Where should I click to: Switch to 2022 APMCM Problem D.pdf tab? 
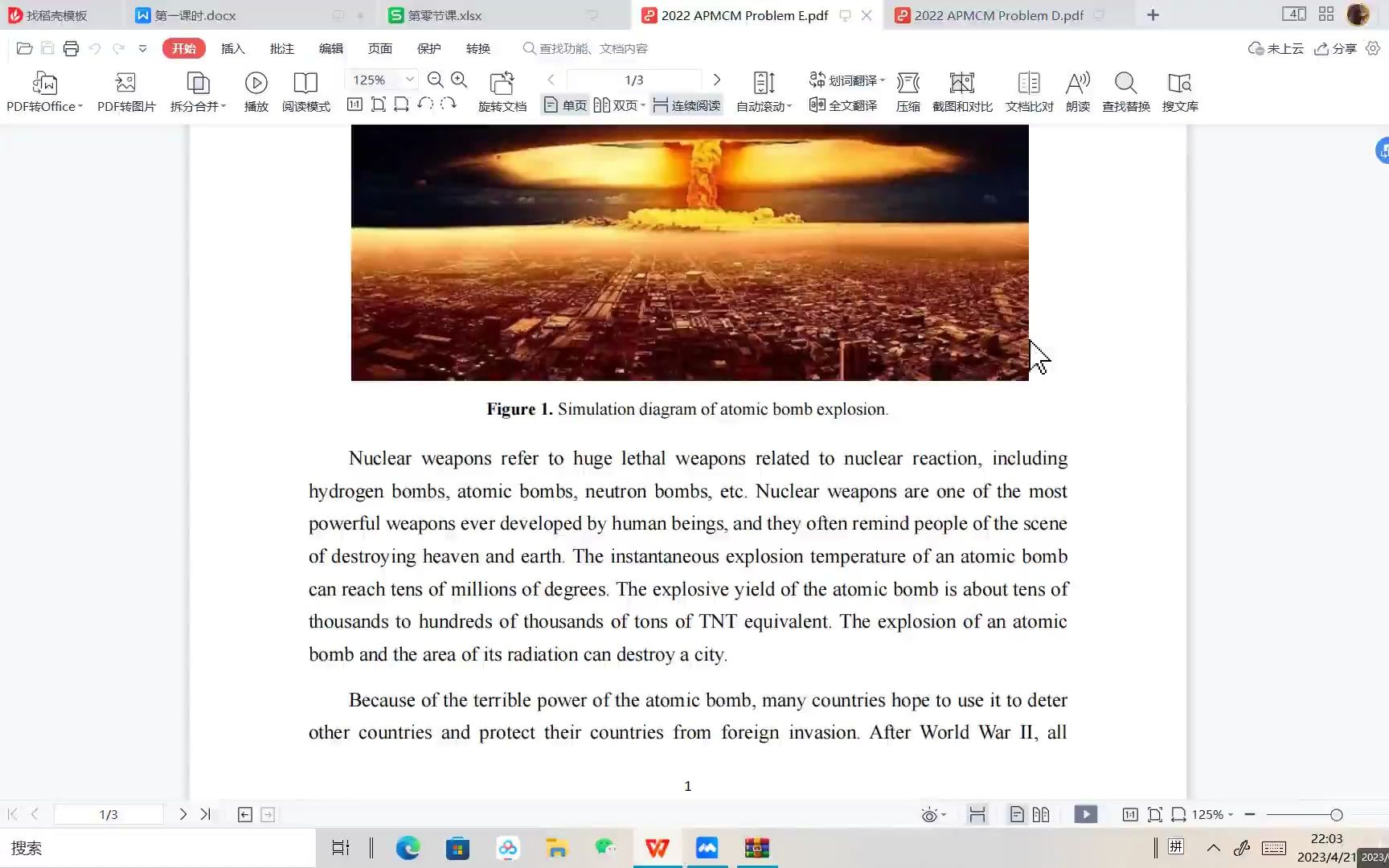point(998,15)
